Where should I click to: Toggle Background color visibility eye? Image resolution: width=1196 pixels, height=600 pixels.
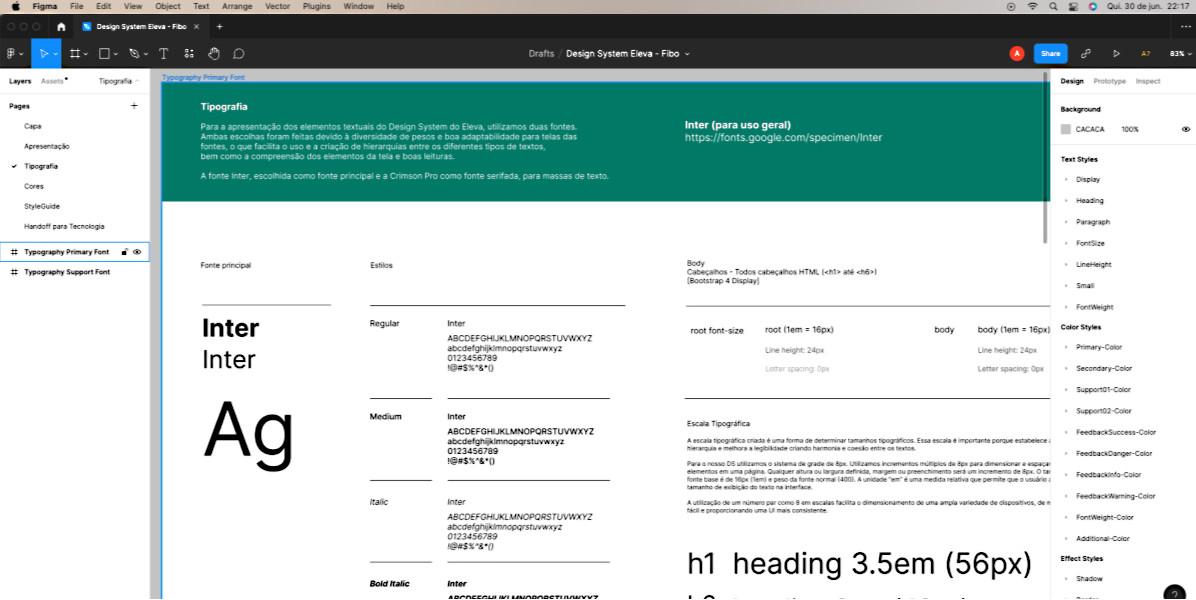tap(1185, 130)
